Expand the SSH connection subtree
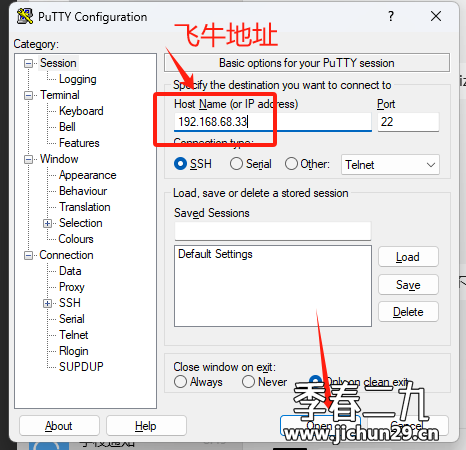Viewport: 466px width, 450px height. click(47, 303)
